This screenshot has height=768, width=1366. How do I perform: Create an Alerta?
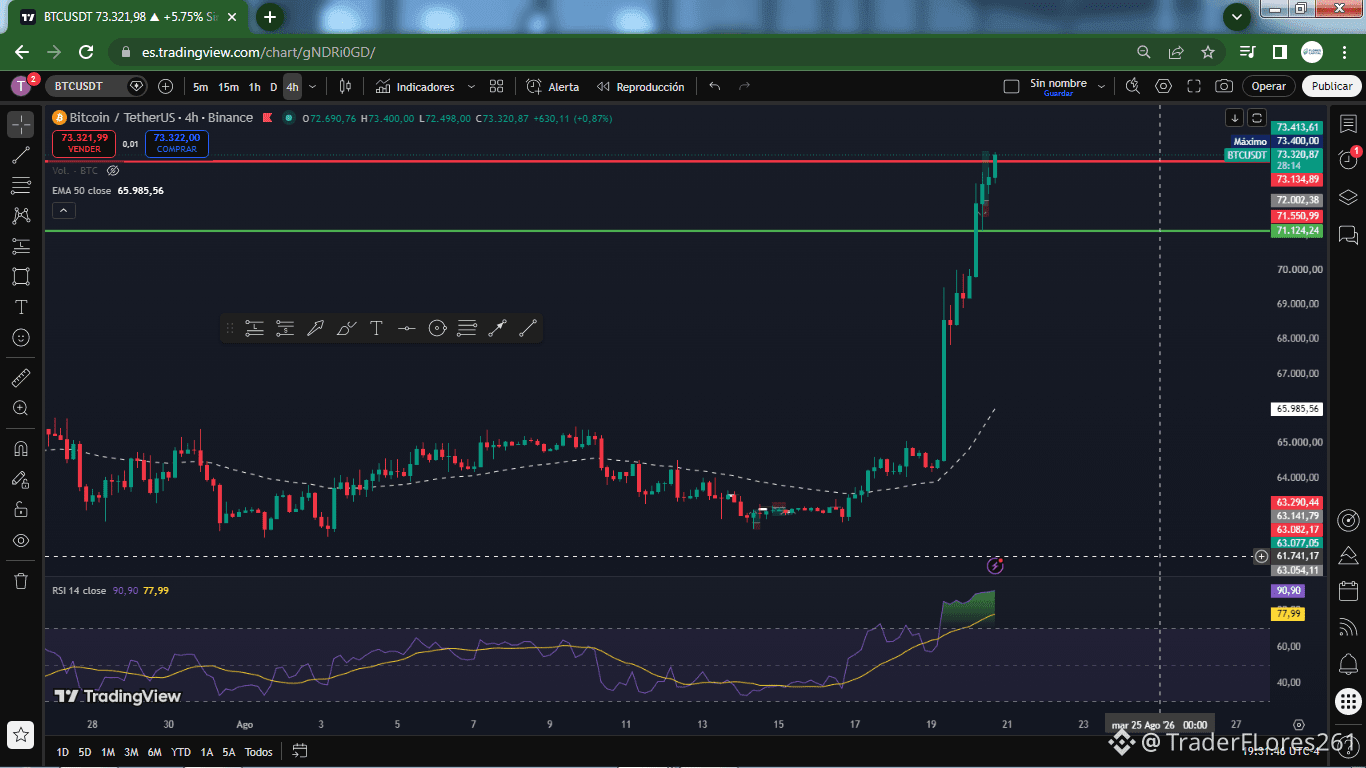pos(553,87)
